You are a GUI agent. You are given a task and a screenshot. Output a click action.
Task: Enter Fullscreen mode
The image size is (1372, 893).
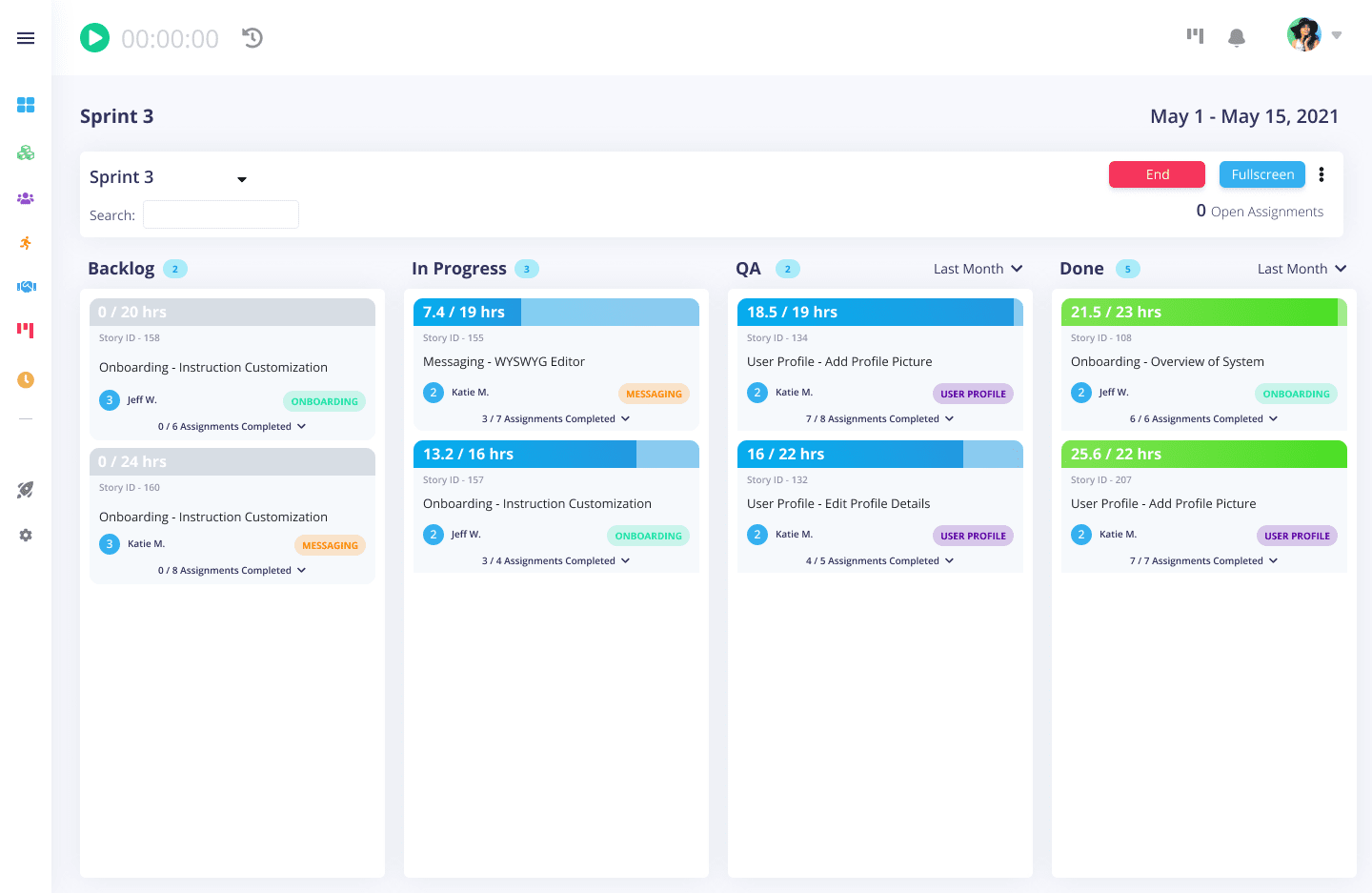coord(1261,174)
